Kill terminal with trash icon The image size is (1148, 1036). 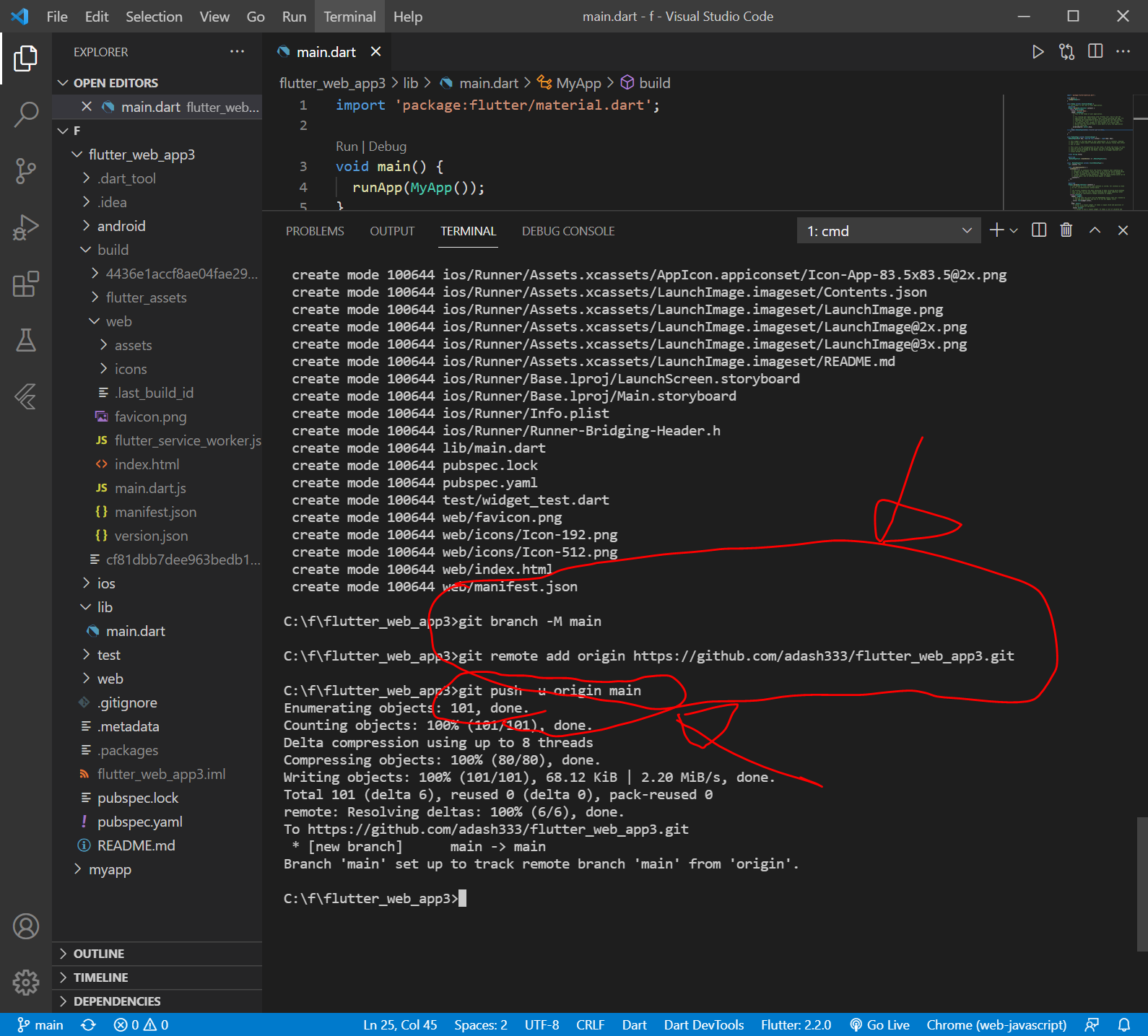point(1066,230)
